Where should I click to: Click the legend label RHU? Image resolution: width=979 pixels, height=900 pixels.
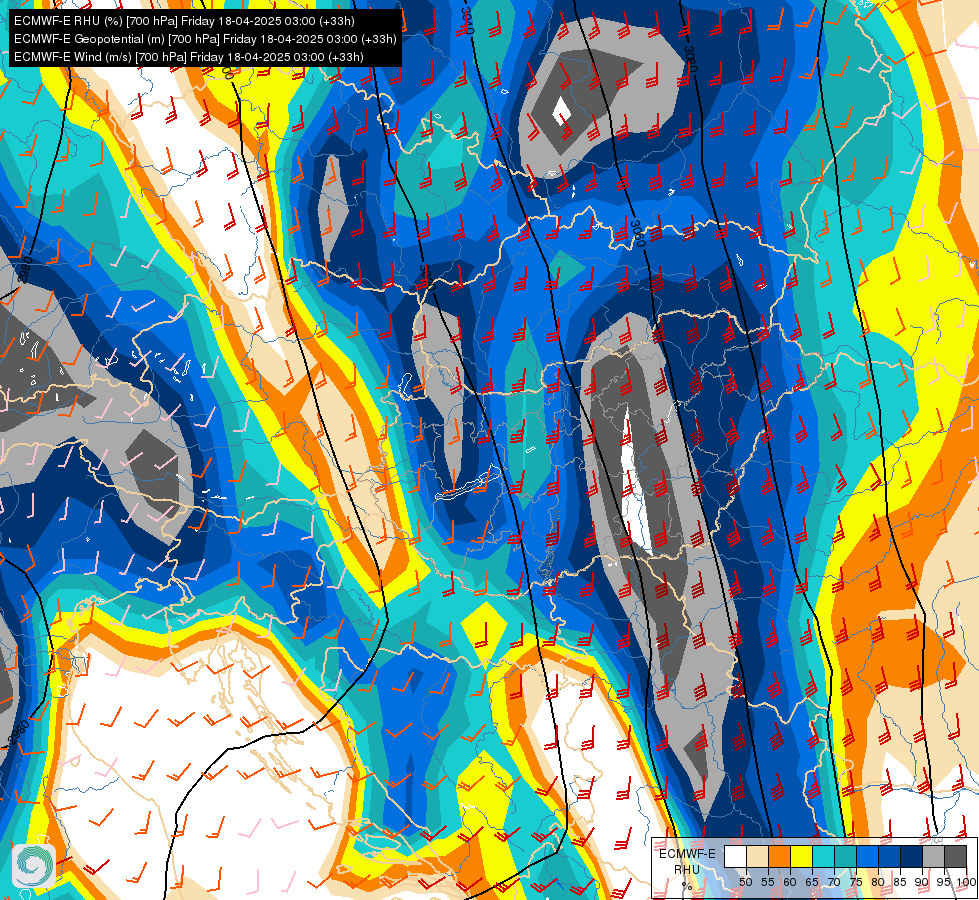[687, 869]
